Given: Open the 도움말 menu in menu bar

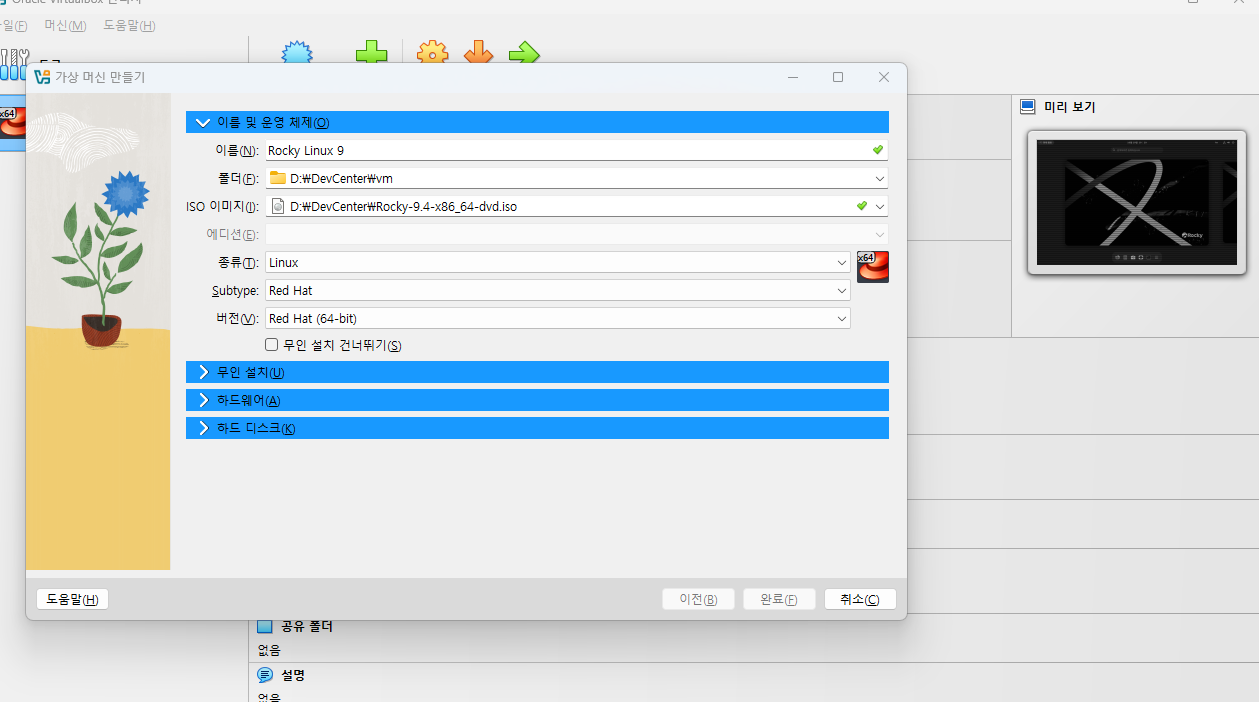Looking at the screenshot, I should (130, 25).
